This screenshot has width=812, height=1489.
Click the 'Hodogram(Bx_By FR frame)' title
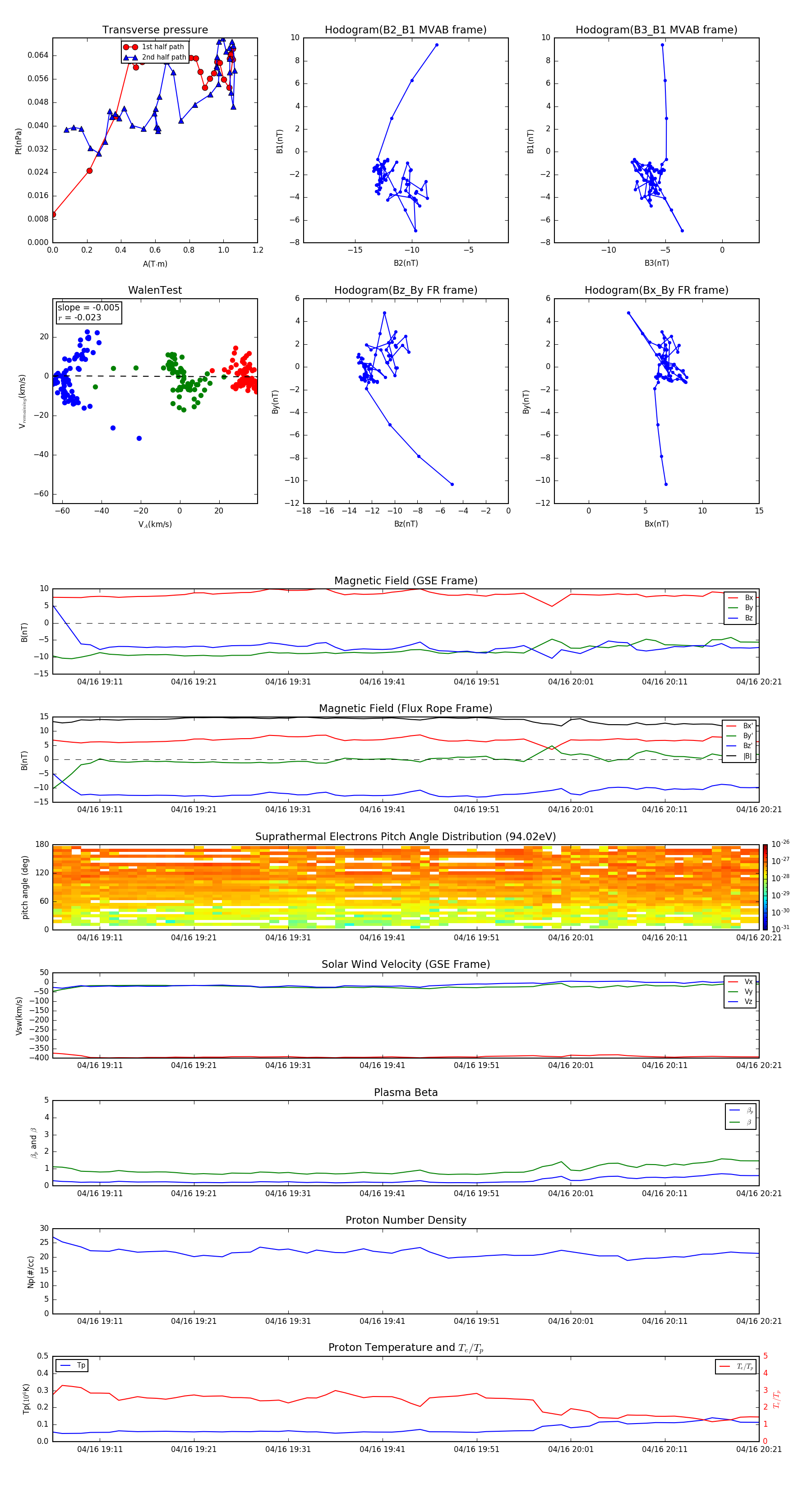click(x=656, y=290)
